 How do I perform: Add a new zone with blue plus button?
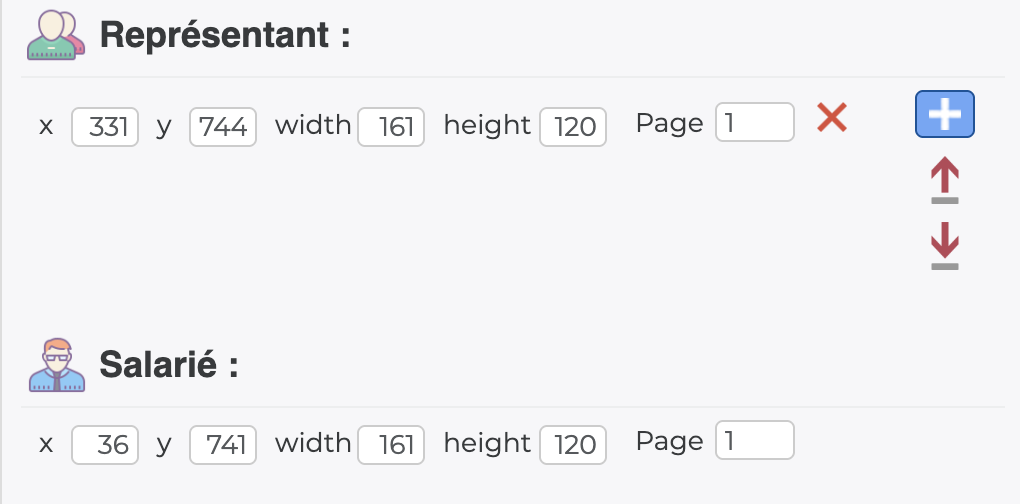(x=944, y=116)
